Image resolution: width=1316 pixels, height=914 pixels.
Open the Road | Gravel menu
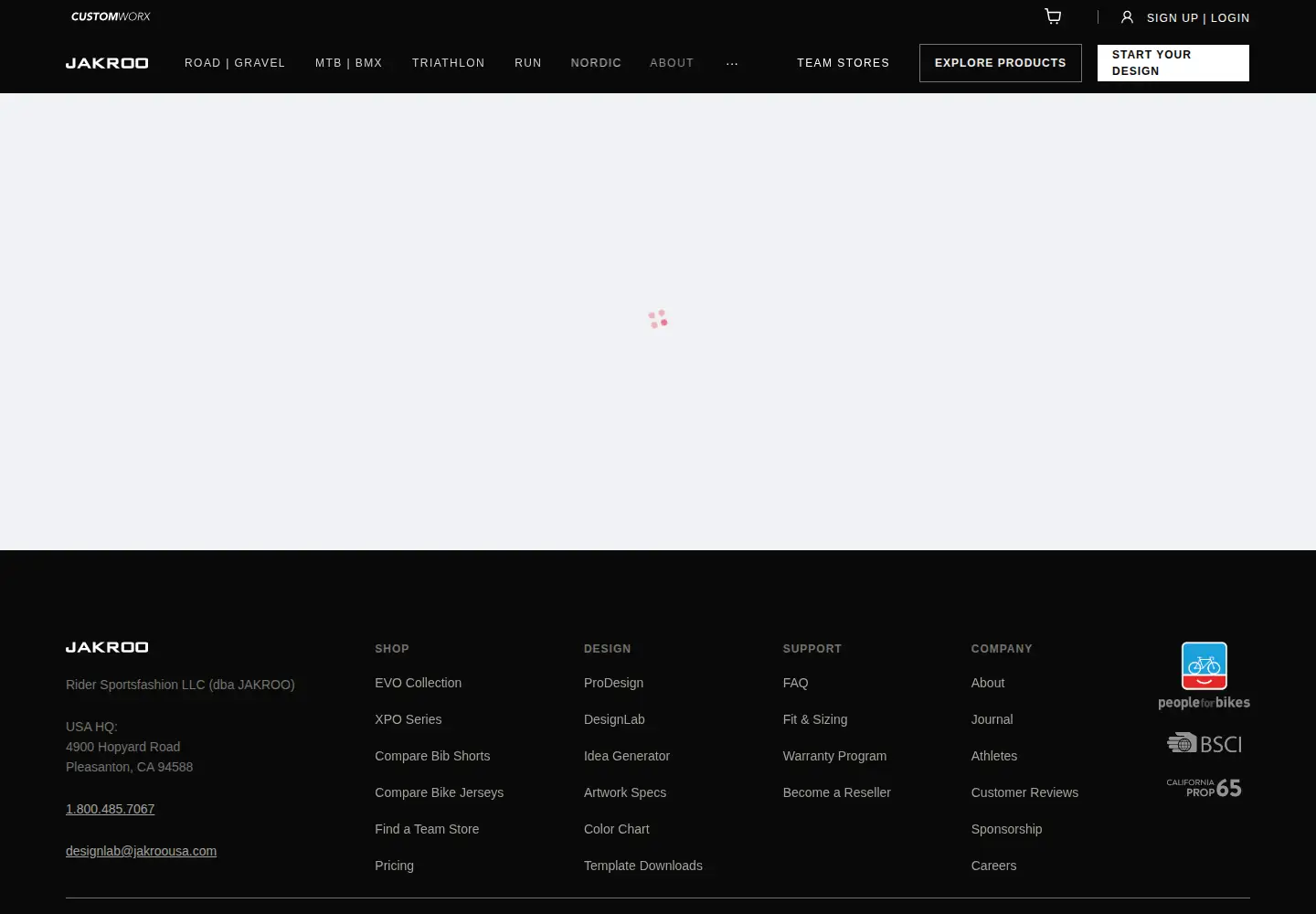point(235,63)
